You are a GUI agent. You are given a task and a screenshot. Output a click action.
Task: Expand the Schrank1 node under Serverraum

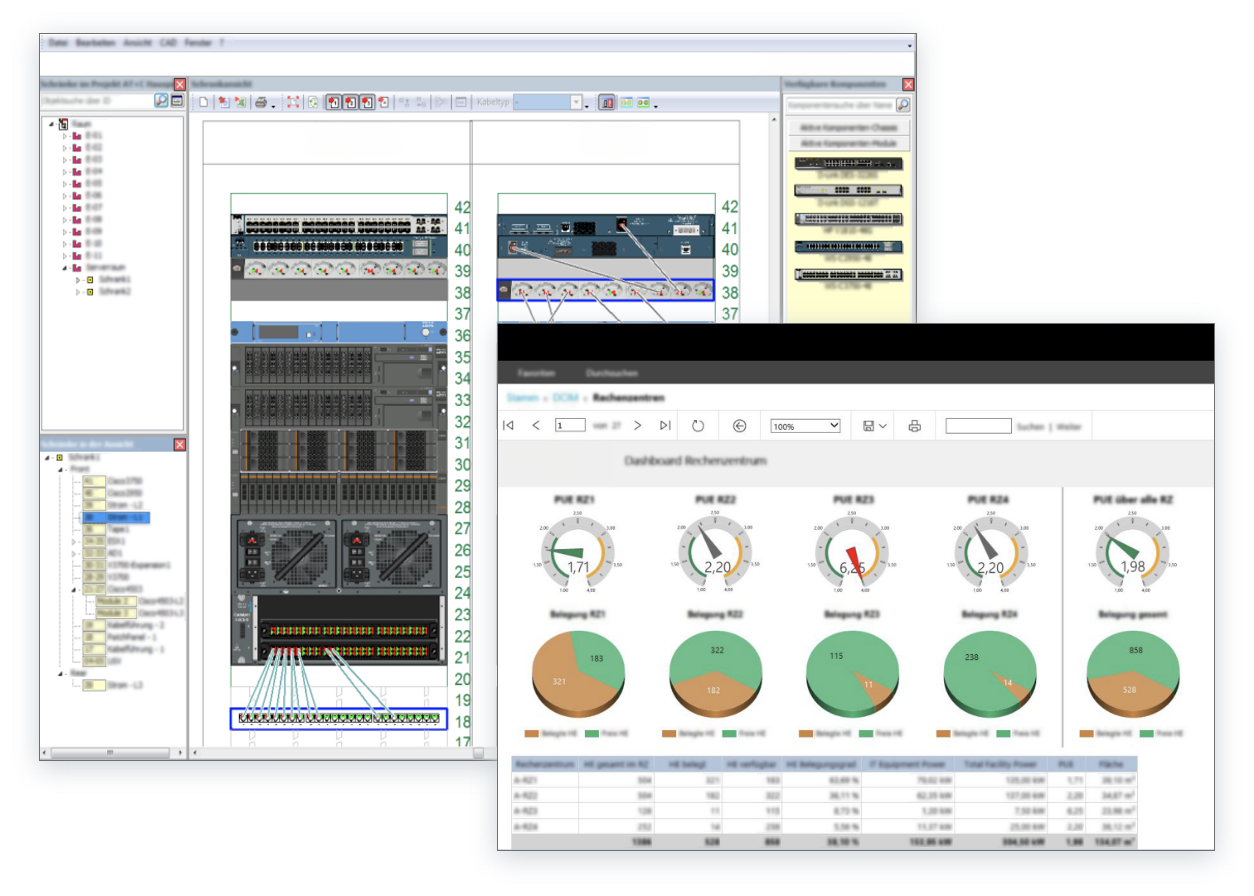click(78, 280)
